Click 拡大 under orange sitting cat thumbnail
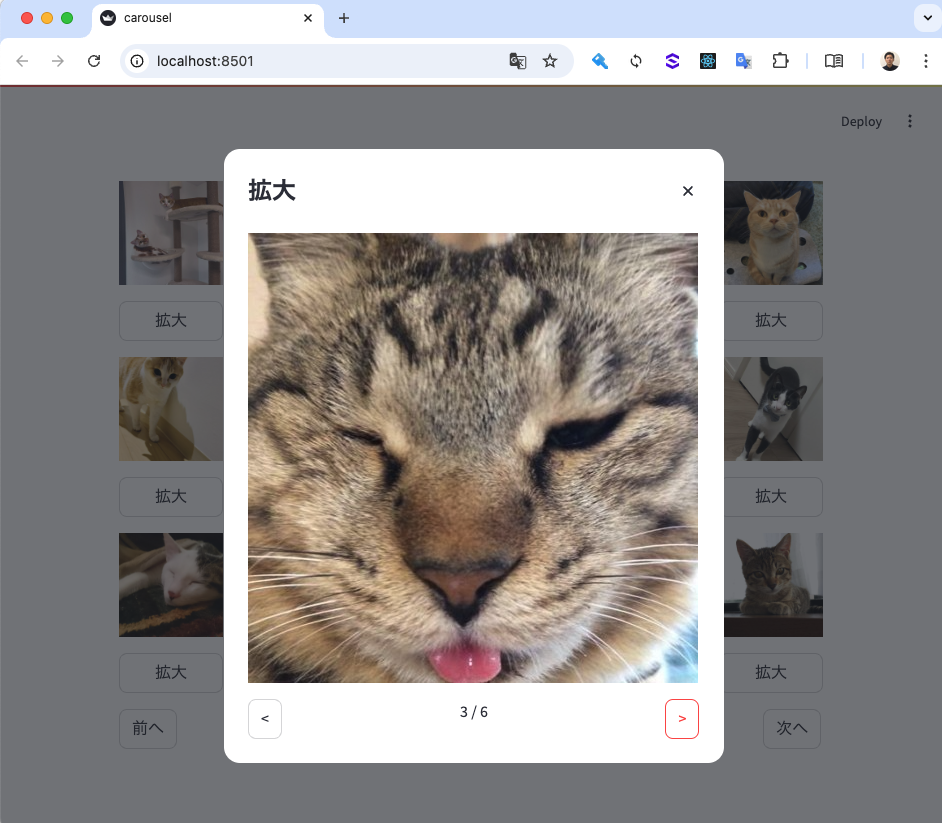Screen dimensions: 942x823 [773, 321]
